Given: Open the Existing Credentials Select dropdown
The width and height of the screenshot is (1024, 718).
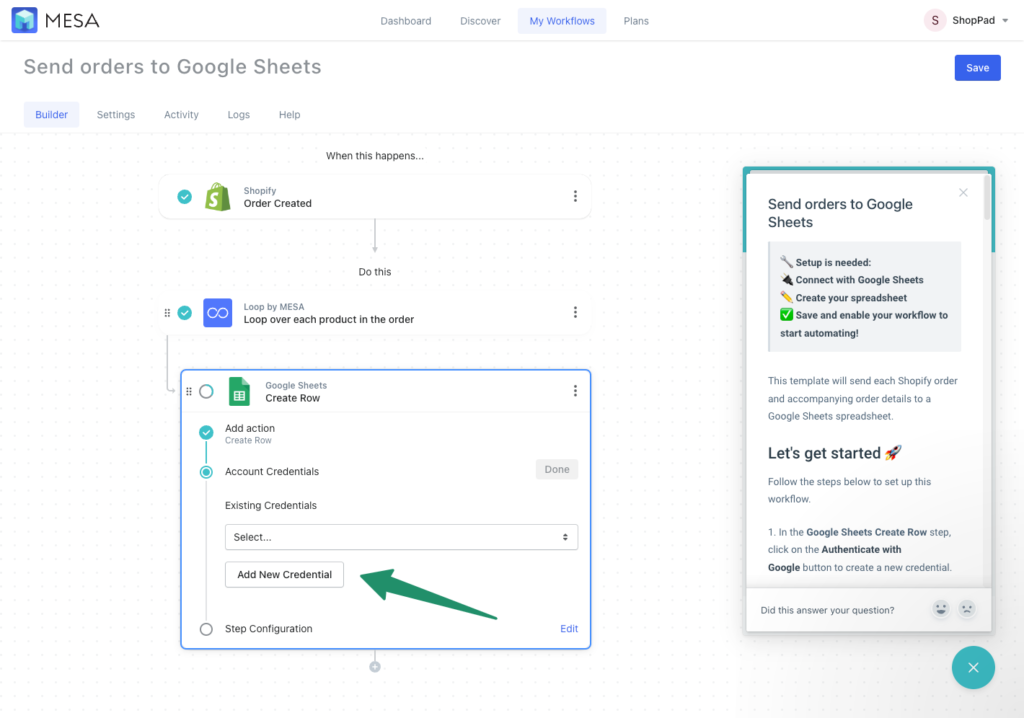Looking at the screenshot, I should (x=401, y=537).
